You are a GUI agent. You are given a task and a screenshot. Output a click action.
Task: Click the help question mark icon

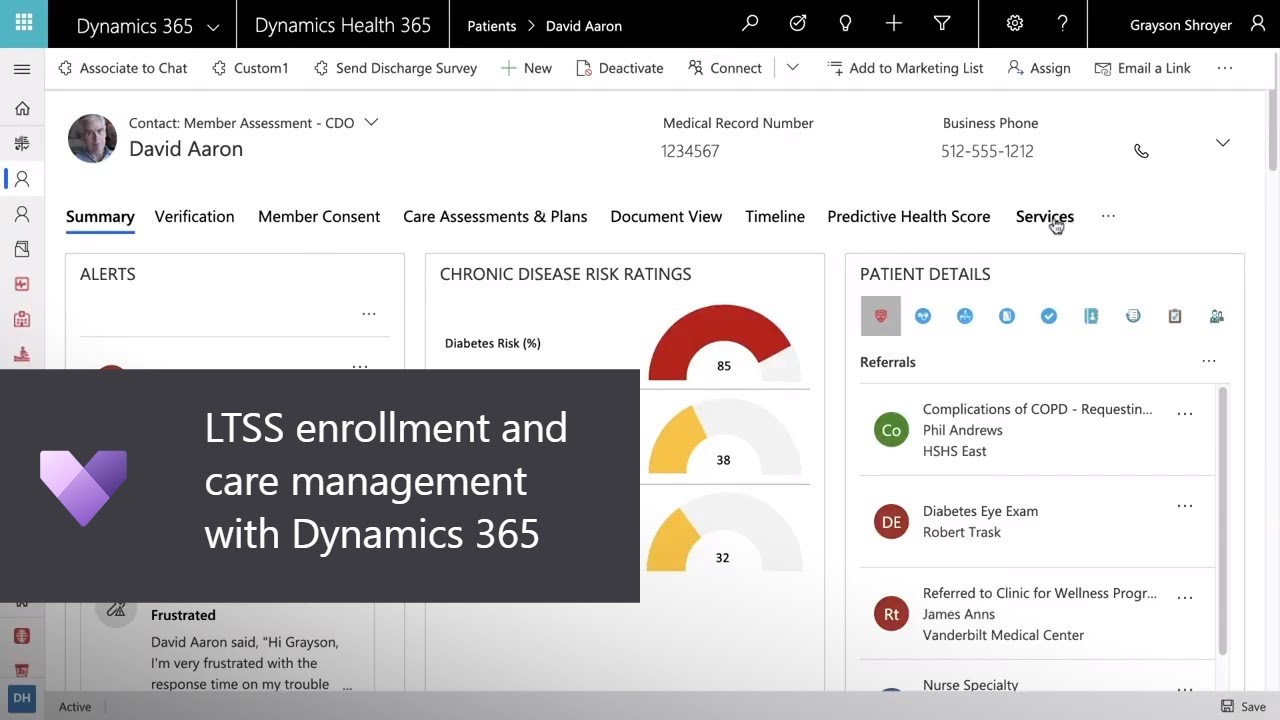tap(1063, 24)
